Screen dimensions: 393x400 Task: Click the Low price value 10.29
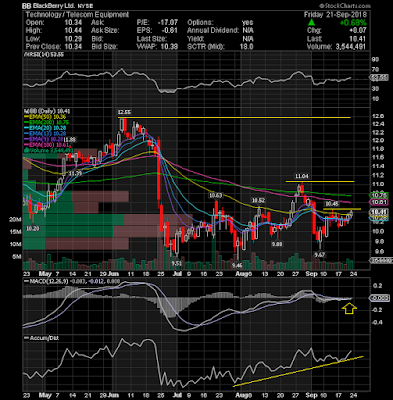[x=72, y=39]
